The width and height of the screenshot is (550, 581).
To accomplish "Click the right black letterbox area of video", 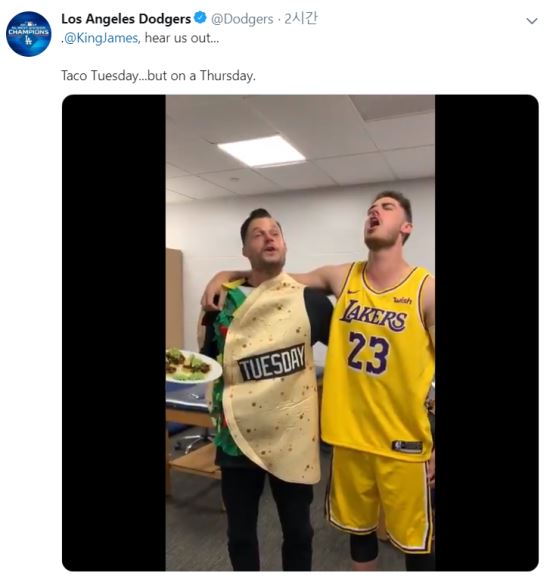I will tap(487, 333).
